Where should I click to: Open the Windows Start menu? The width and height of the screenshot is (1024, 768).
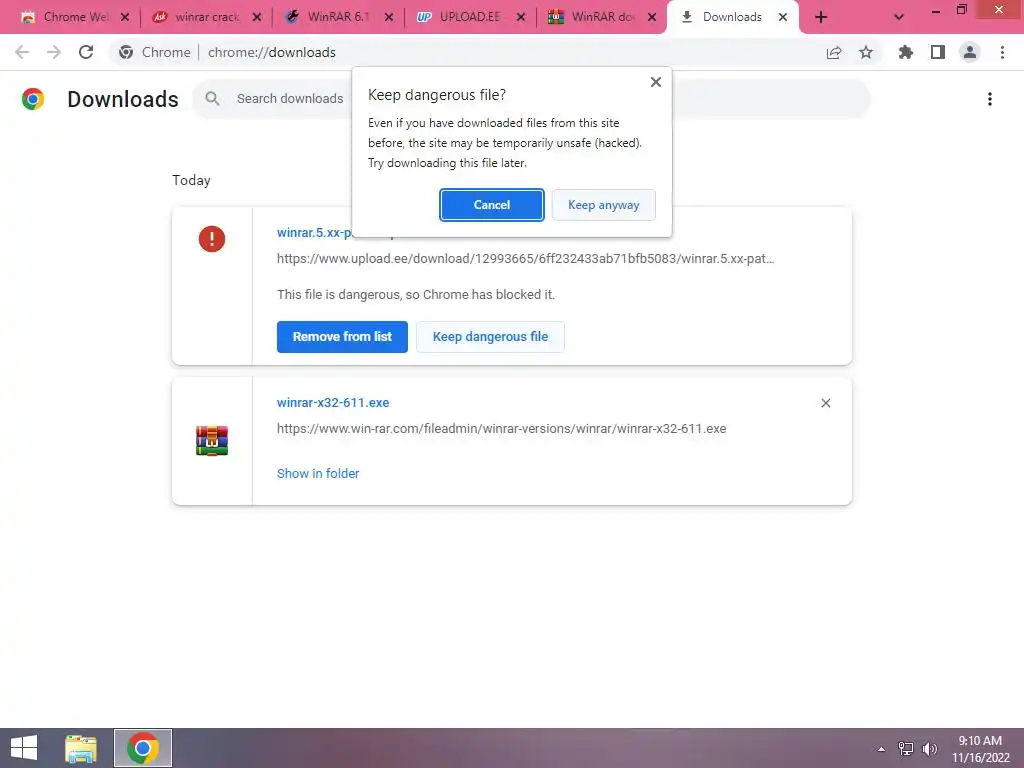[x=24, y=748]
